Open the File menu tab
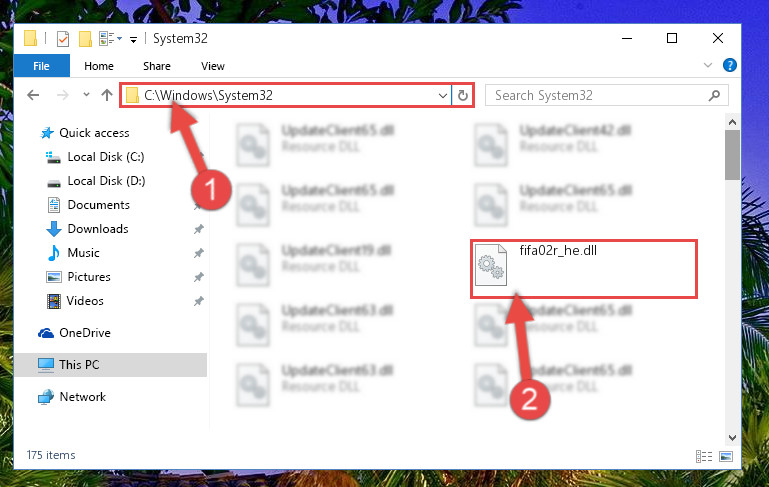 [x=41, y=66]
